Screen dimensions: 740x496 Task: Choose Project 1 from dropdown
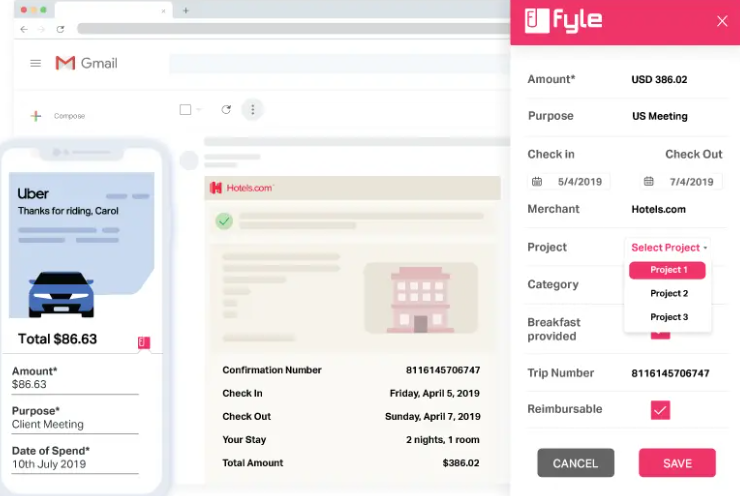667,270
